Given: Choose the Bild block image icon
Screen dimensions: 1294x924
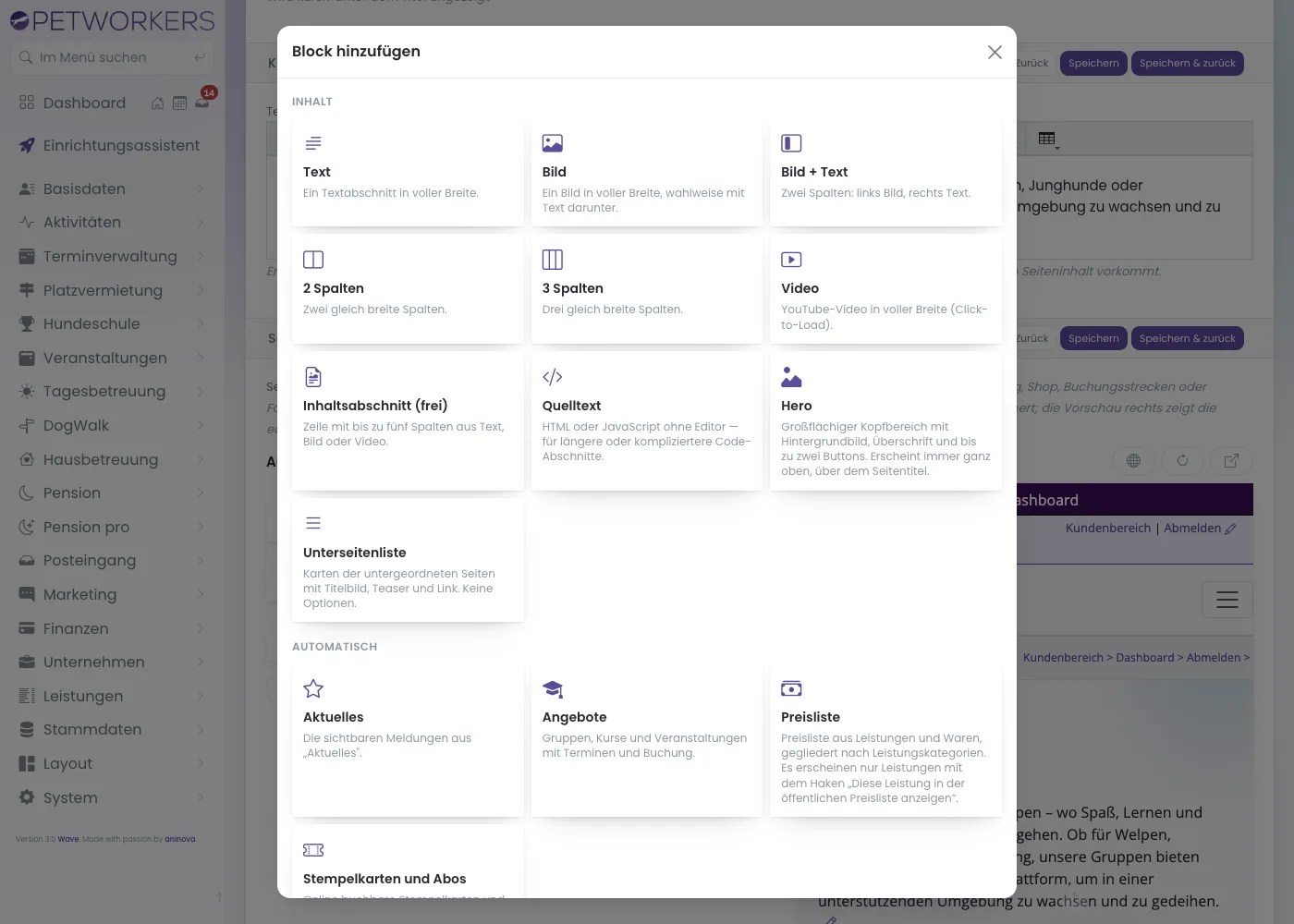Looking at the screenshot, I should [553, 143].
